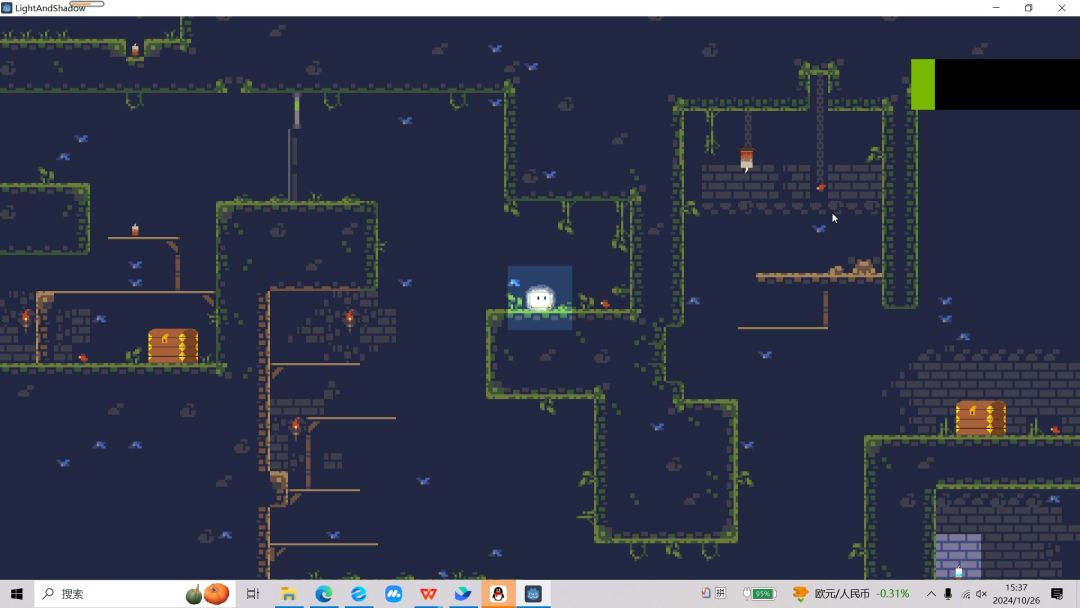Launch File Explorer from the taskbar
The height and width of the screenshot is (608, 1080).
click(x=288, y=594)
